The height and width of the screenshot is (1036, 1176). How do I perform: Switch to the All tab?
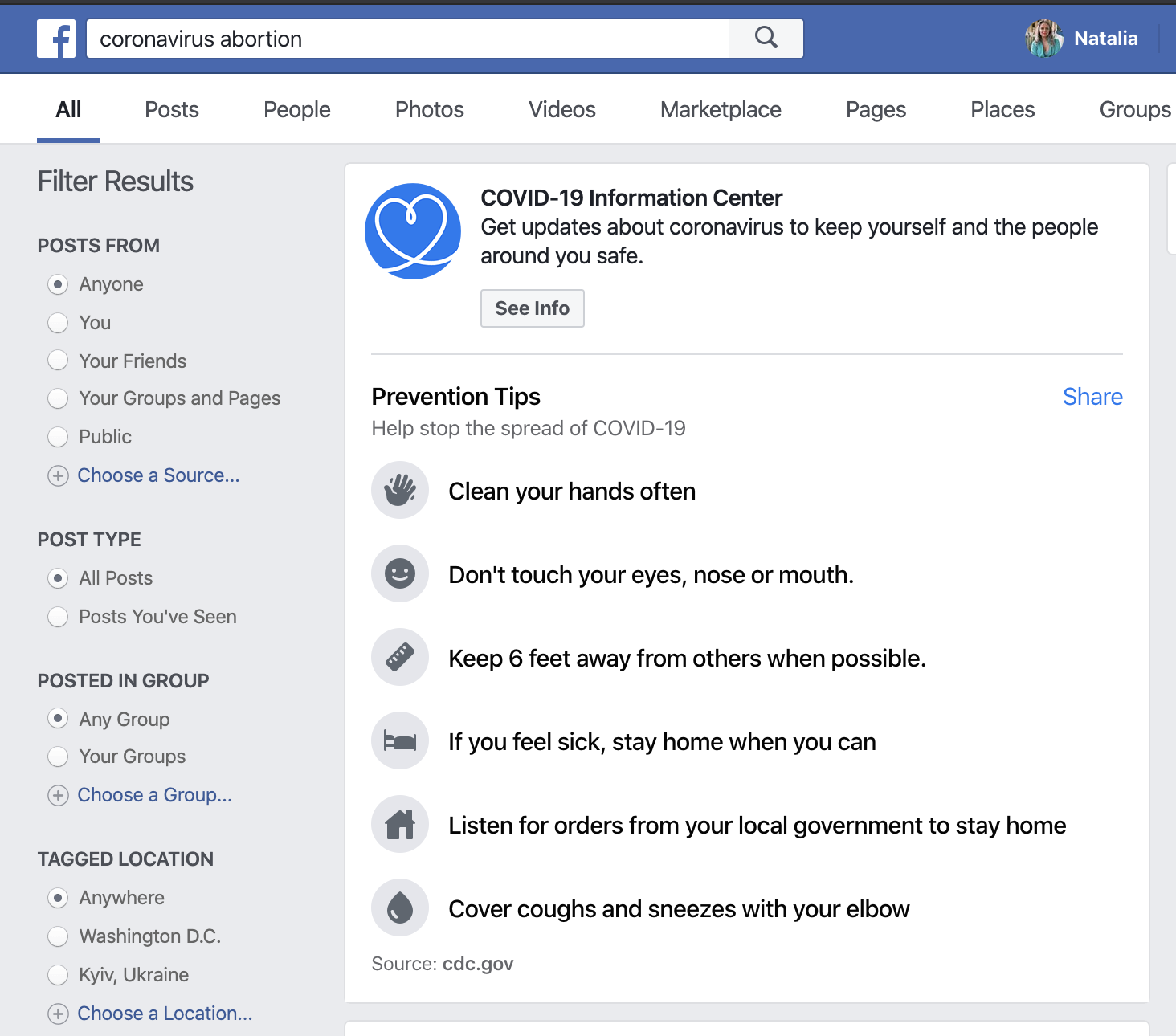[x=68, y=109]
